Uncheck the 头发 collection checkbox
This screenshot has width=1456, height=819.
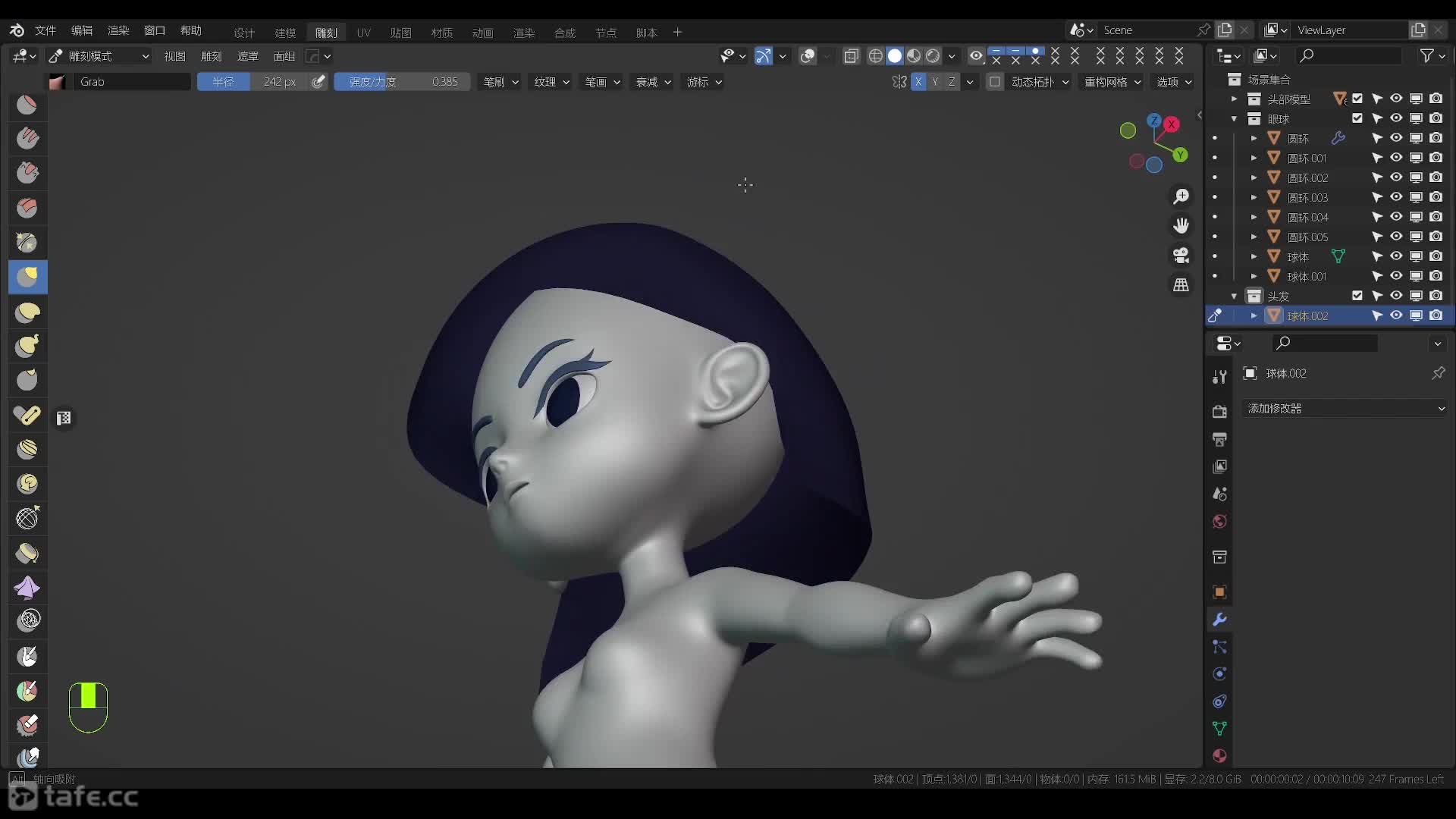tap(1357, 296)
